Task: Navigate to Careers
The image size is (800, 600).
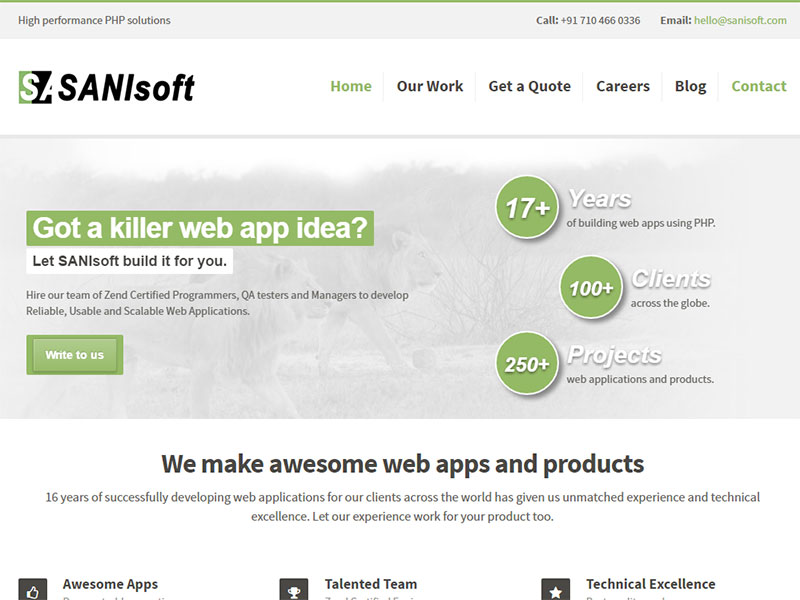Action: point(623,86)
